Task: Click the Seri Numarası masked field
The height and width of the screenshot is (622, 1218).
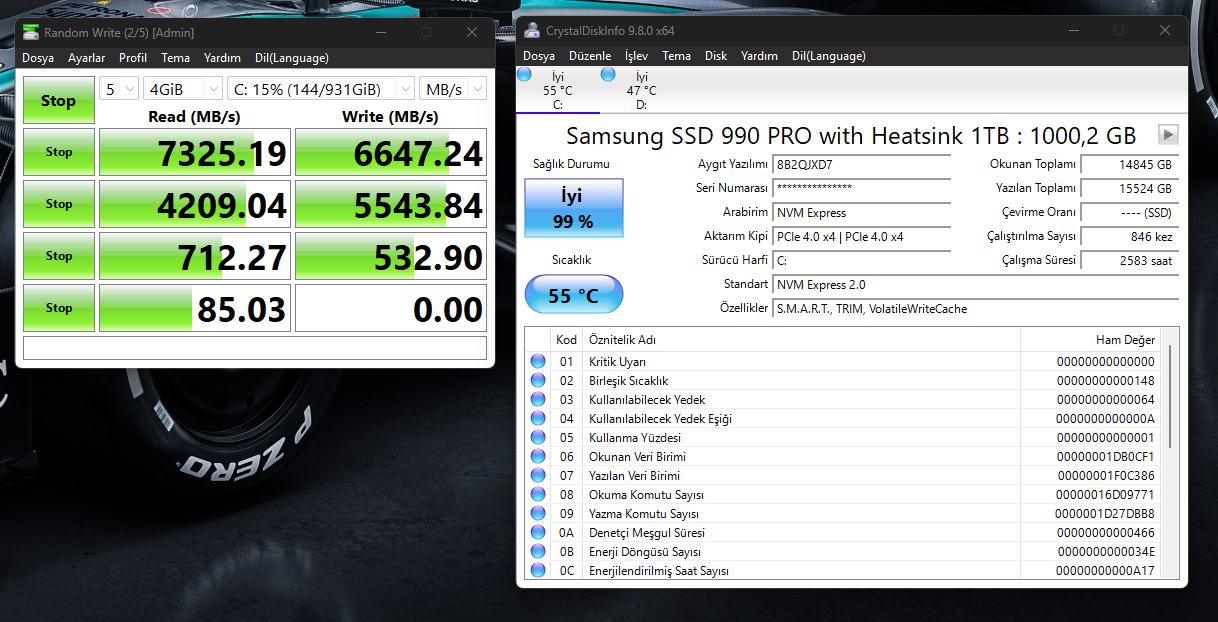Action: pyautogui.click(x=862, y=188)
